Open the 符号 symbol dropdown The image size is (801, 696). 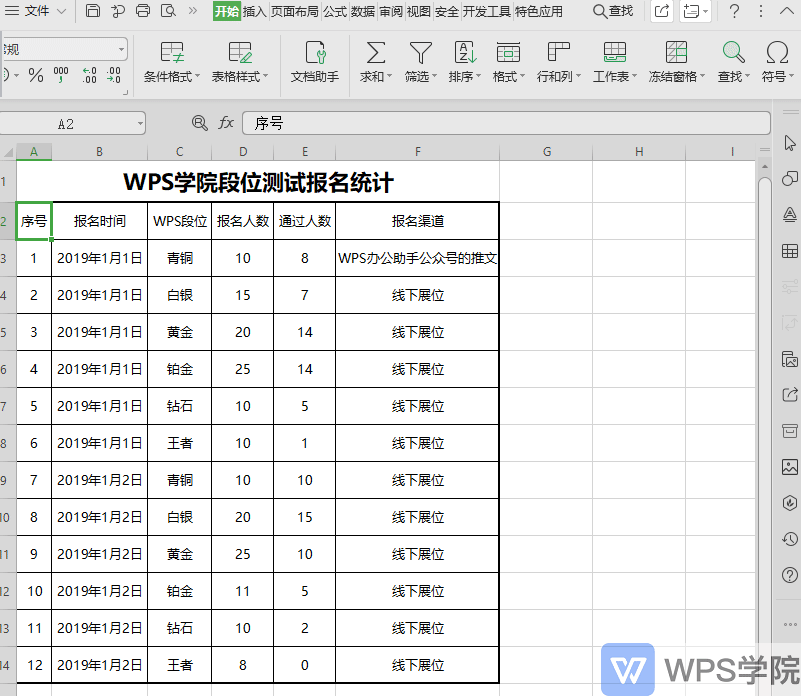(777, 62)
